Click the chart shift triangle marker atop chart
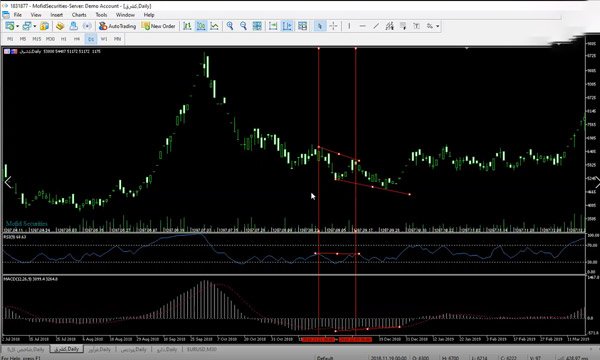600x360 pixels. (467, 49)
